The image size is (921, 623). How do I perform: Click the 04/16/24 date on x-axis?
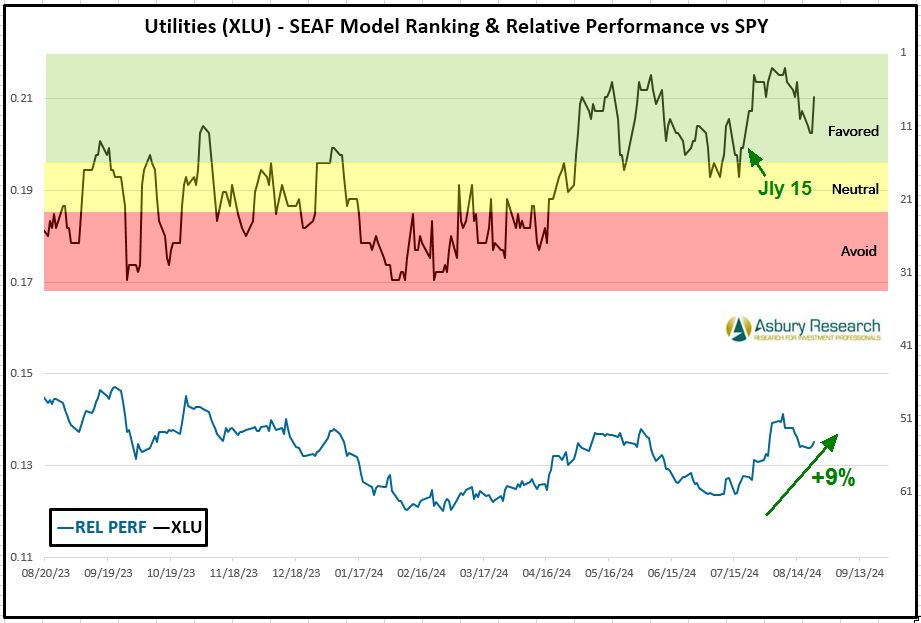pyautogui.click(x=547, y=574)
